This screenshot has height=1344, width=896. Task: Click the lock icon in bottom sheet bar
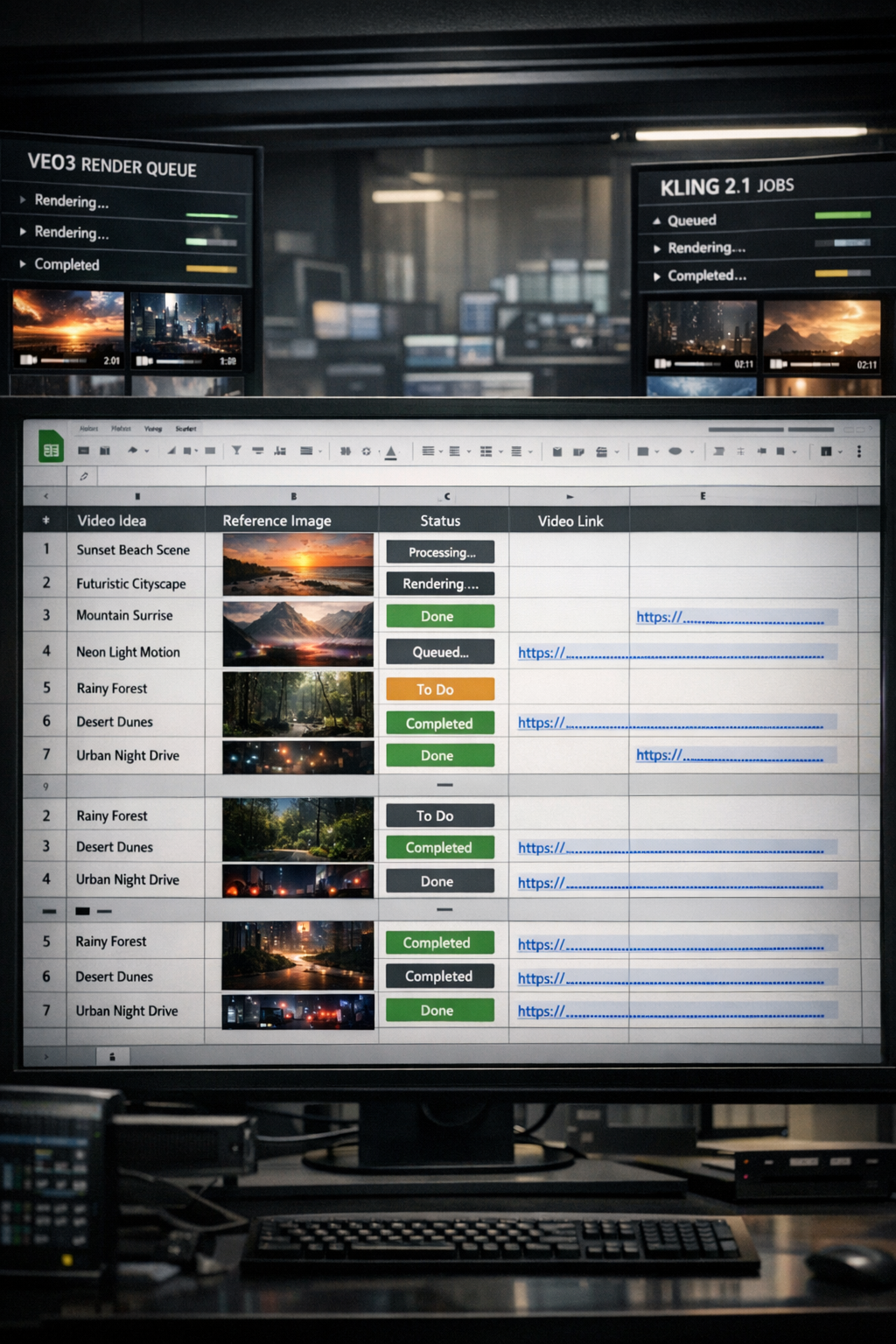point(112,1057)
